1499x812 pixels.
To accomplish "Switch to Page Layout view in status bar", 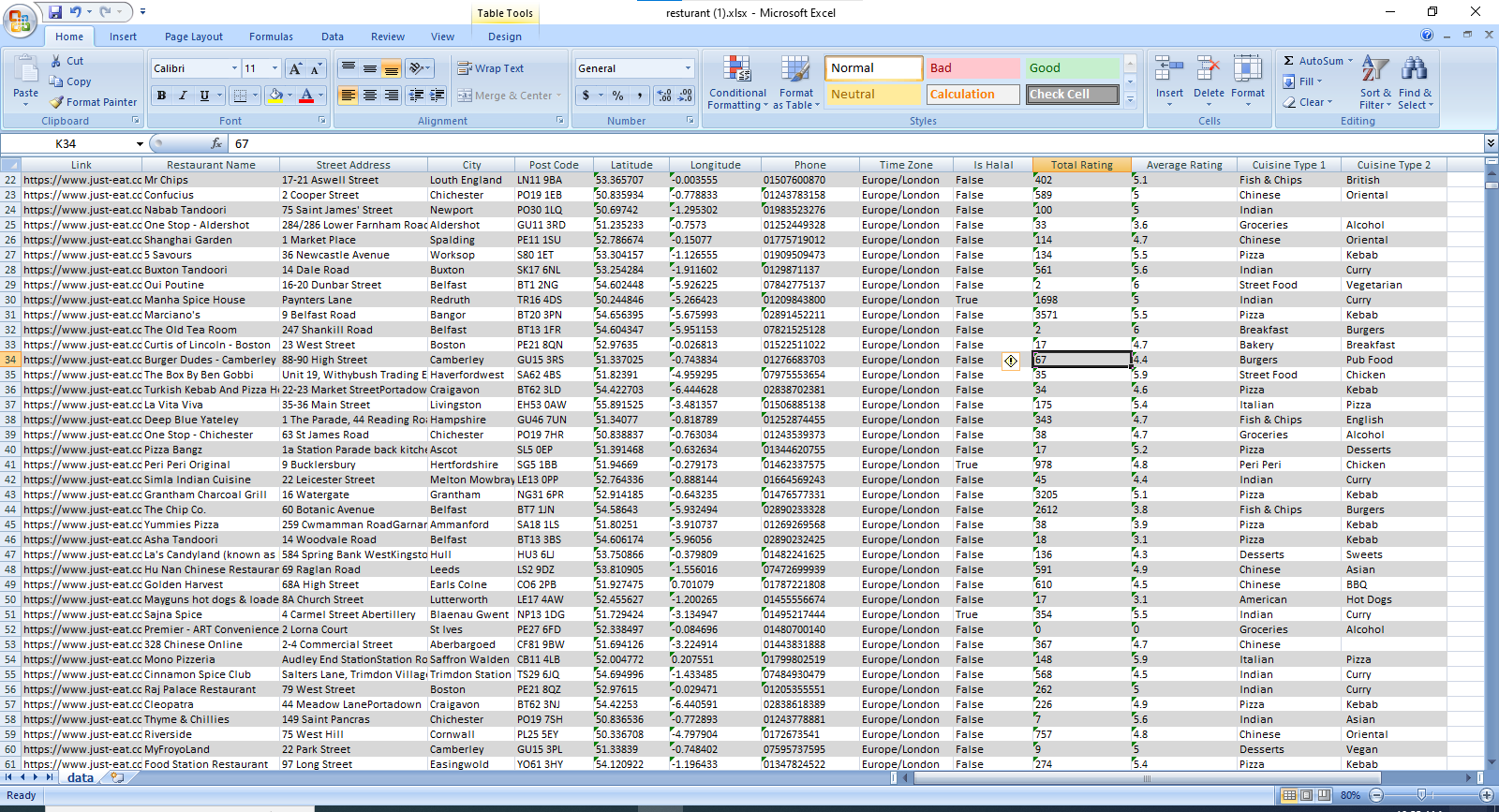I will click(1307, 795).
